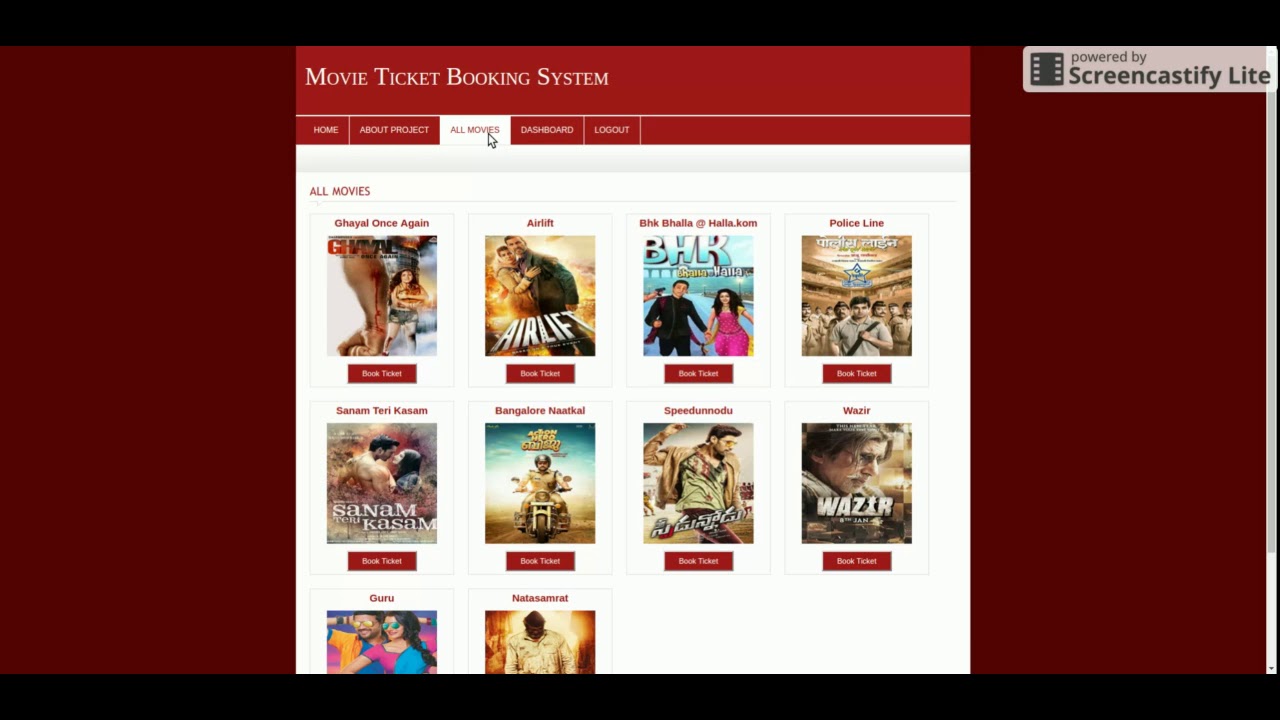The width and height of the screenshot is (1280, 720).
Task: Click Book Ticket under Sanam Teri Kasam
Action: [382, 561]
